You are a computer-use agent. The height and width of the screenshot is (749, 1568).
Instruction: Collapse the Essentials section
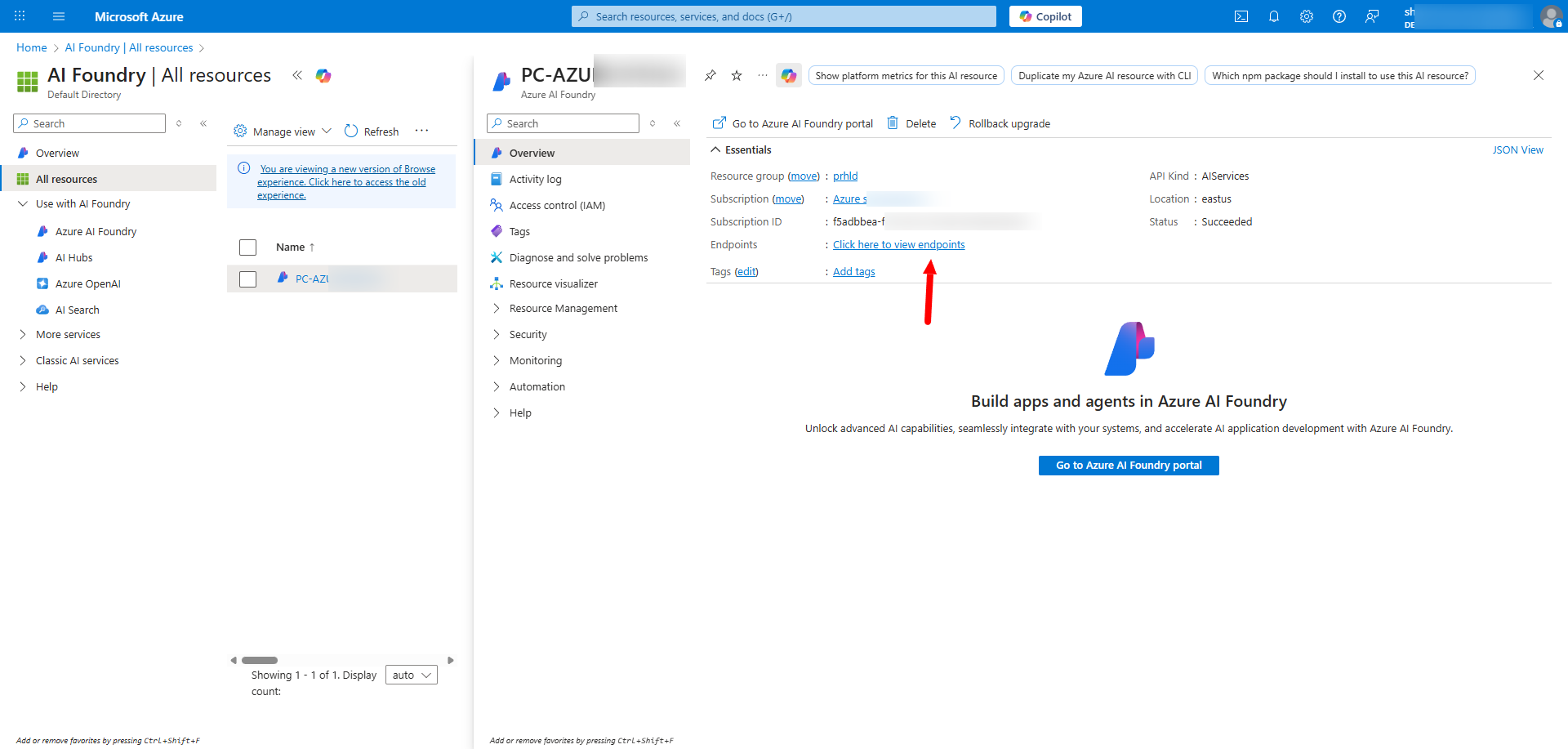[715, 150]
